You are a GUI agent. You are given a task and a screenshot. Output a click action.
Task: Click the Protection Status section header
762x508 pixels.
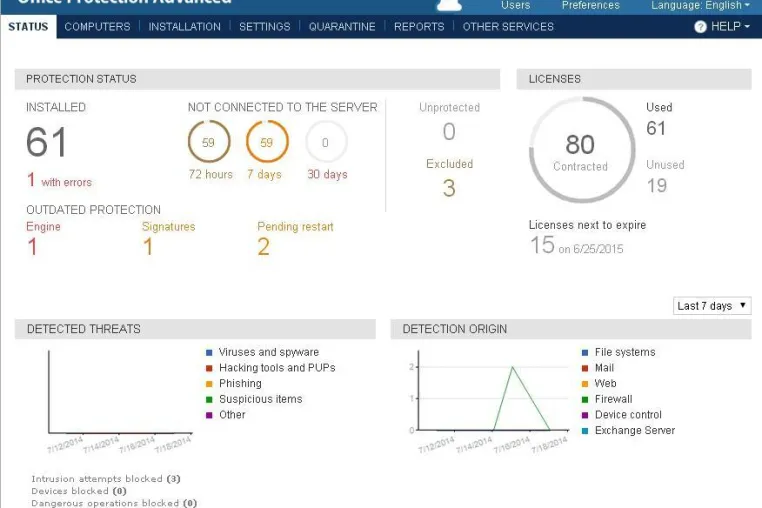pos(257,79)
